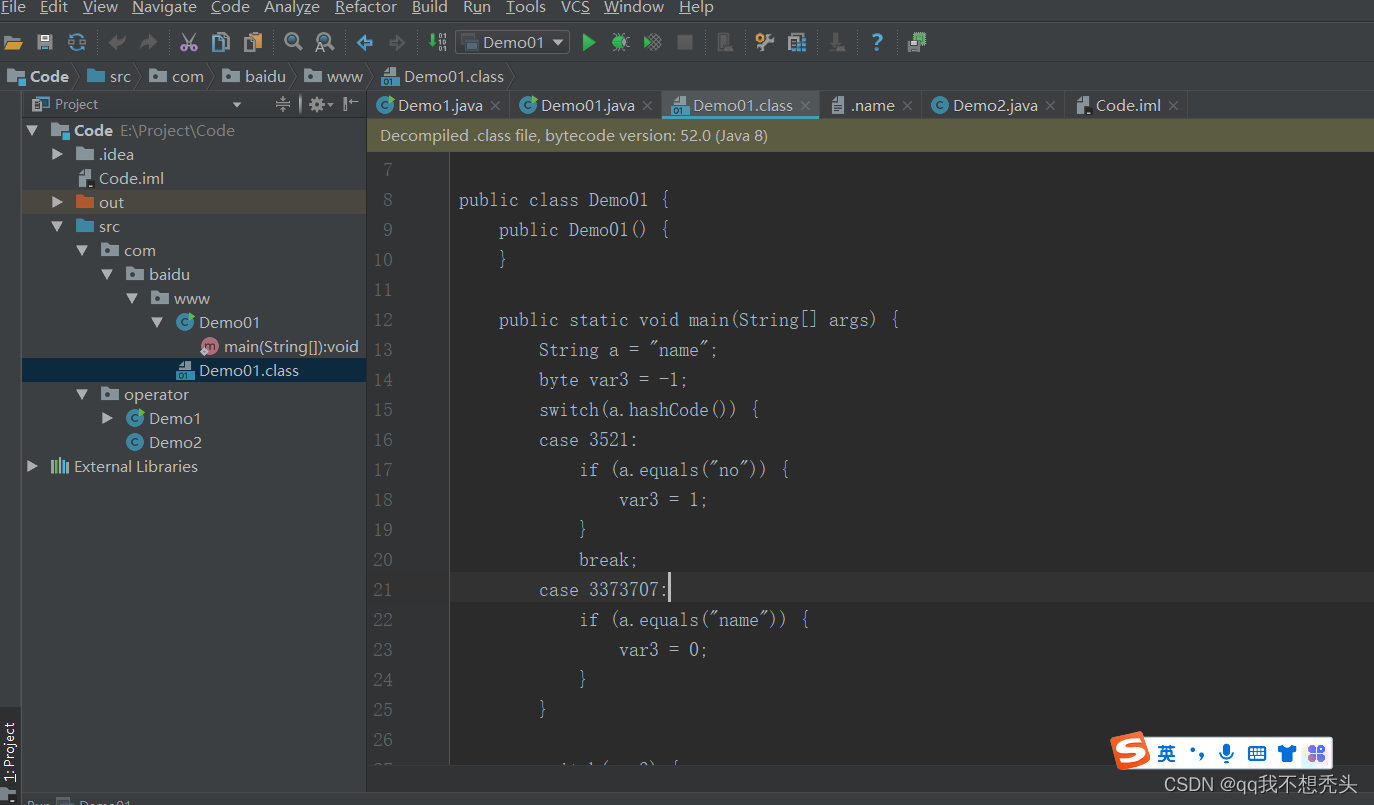The height and width of the screenshot is (805, 1374).
Task: Close the Demo01.class tab
Action: [806, 105]
